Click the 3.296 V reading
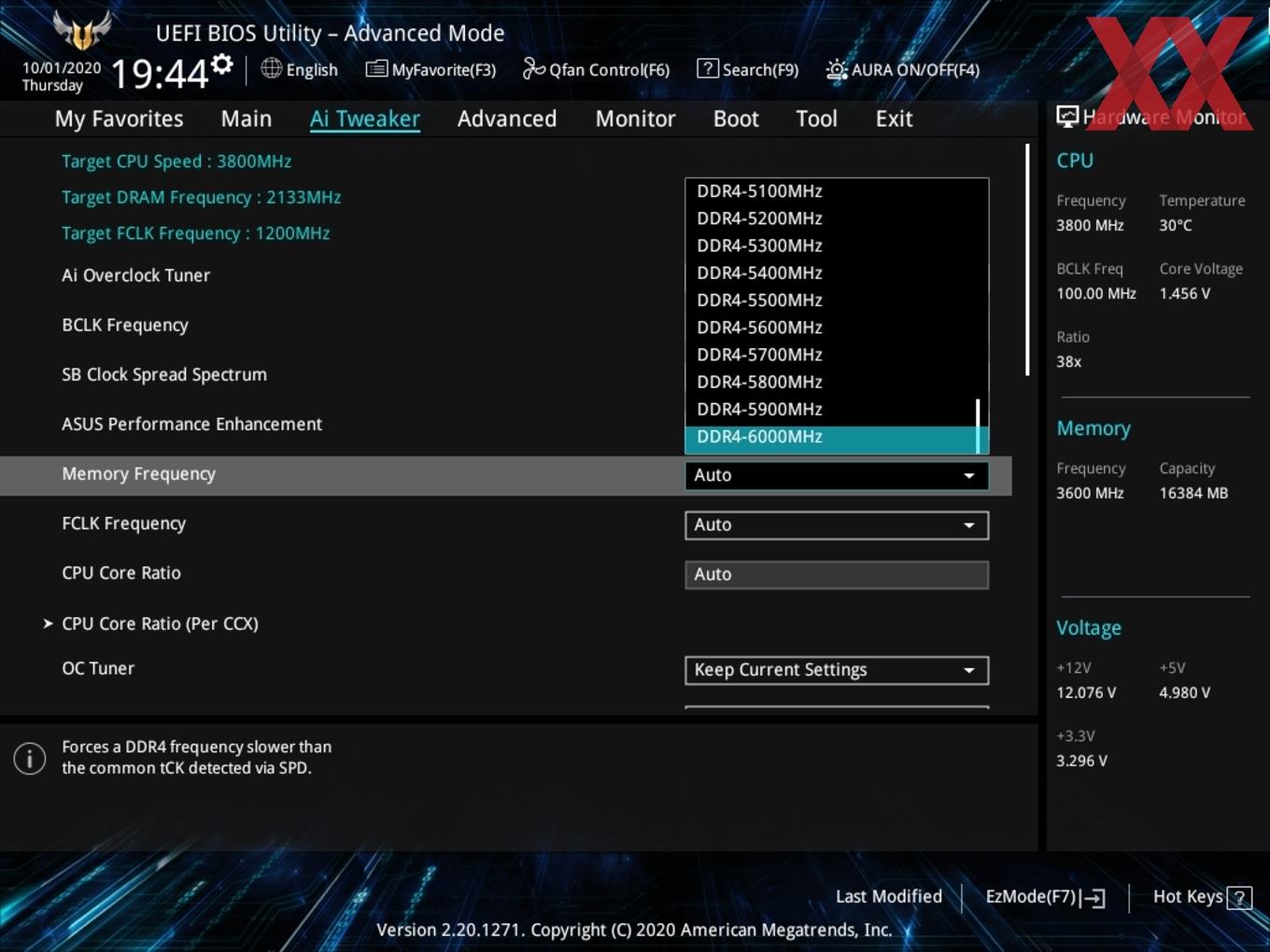The width and height of the screenshot is (1270, 952). coord(1081,762)
